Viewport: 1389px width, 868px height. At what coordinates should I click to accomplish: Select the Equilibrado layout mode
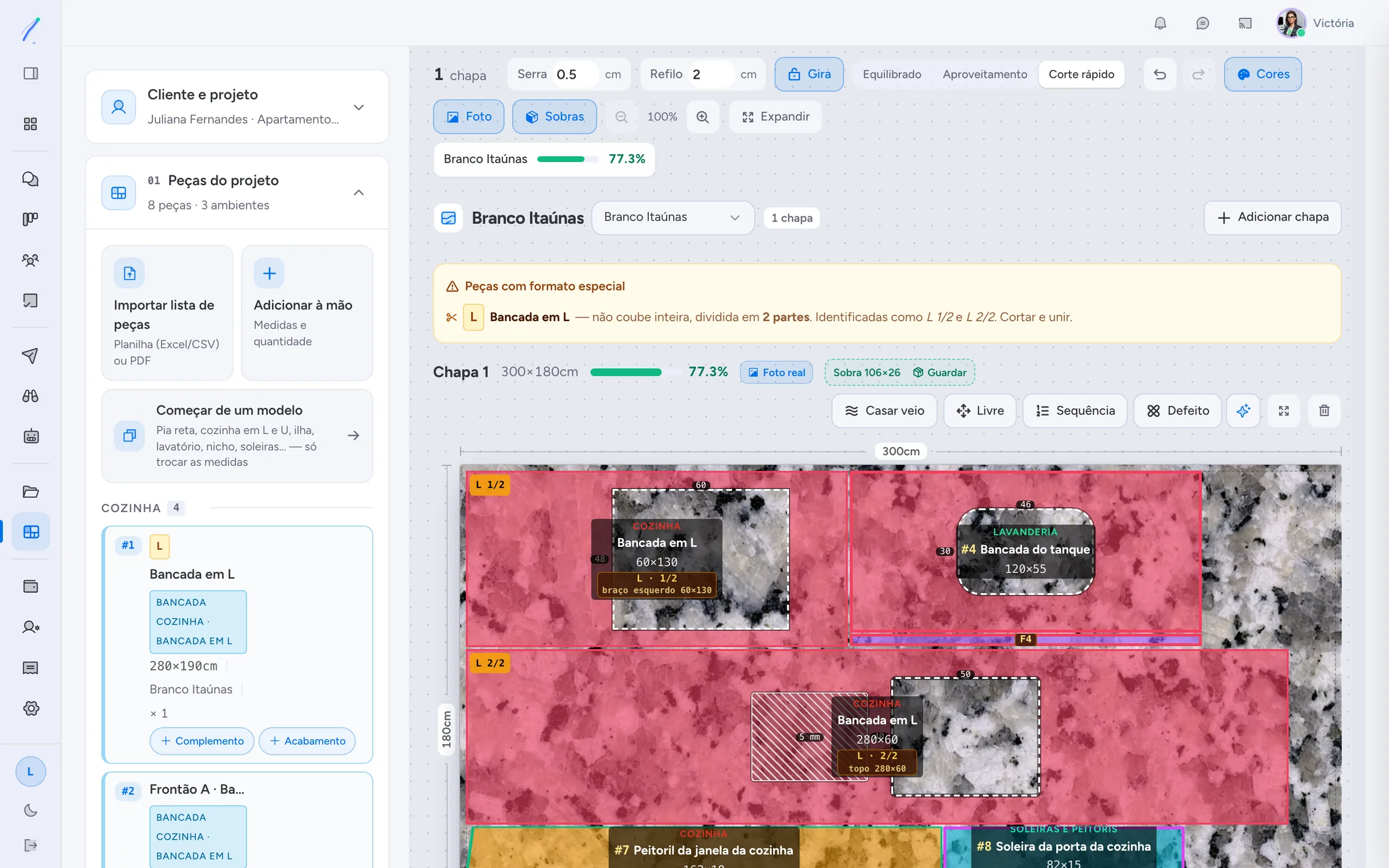[x=892, y=74]
